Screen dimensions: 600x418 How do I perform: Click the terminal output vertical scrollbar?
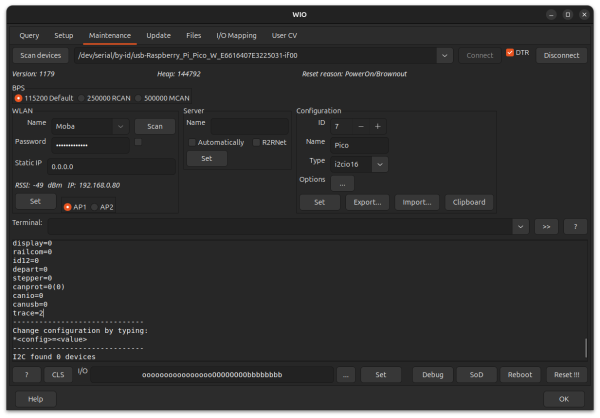587,348
